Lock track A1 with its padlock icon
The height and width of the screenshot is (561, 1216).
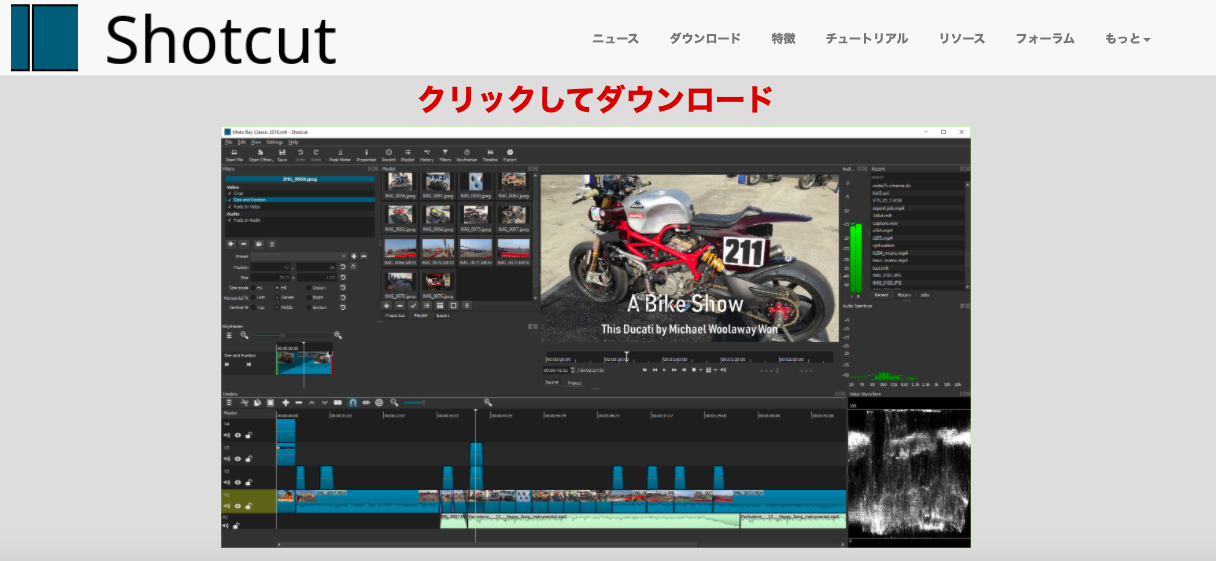(236, 525)
